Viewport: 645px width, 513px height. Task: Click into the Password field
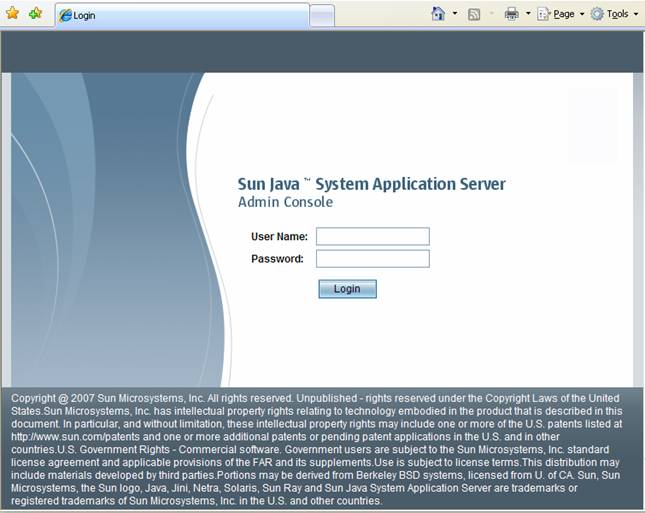point(372,259)
